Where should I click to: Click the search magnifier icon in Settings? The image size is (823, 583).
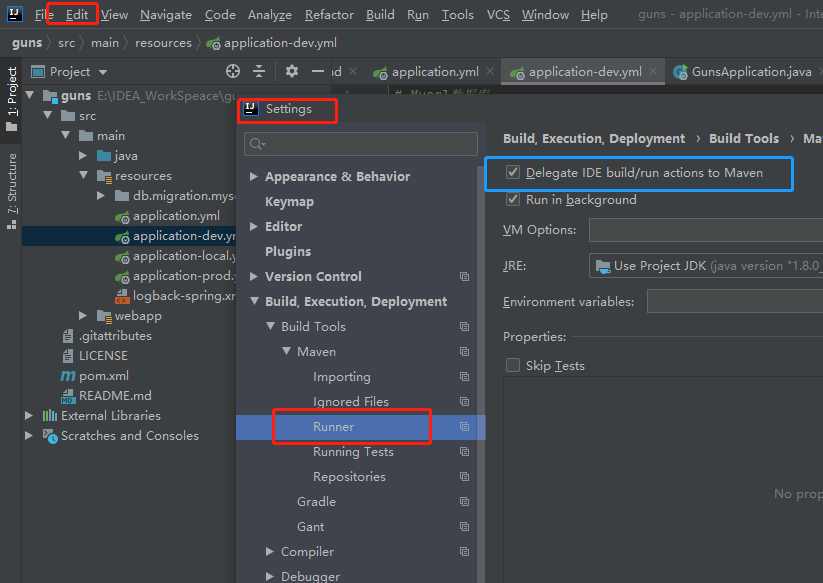coord(257,144)
